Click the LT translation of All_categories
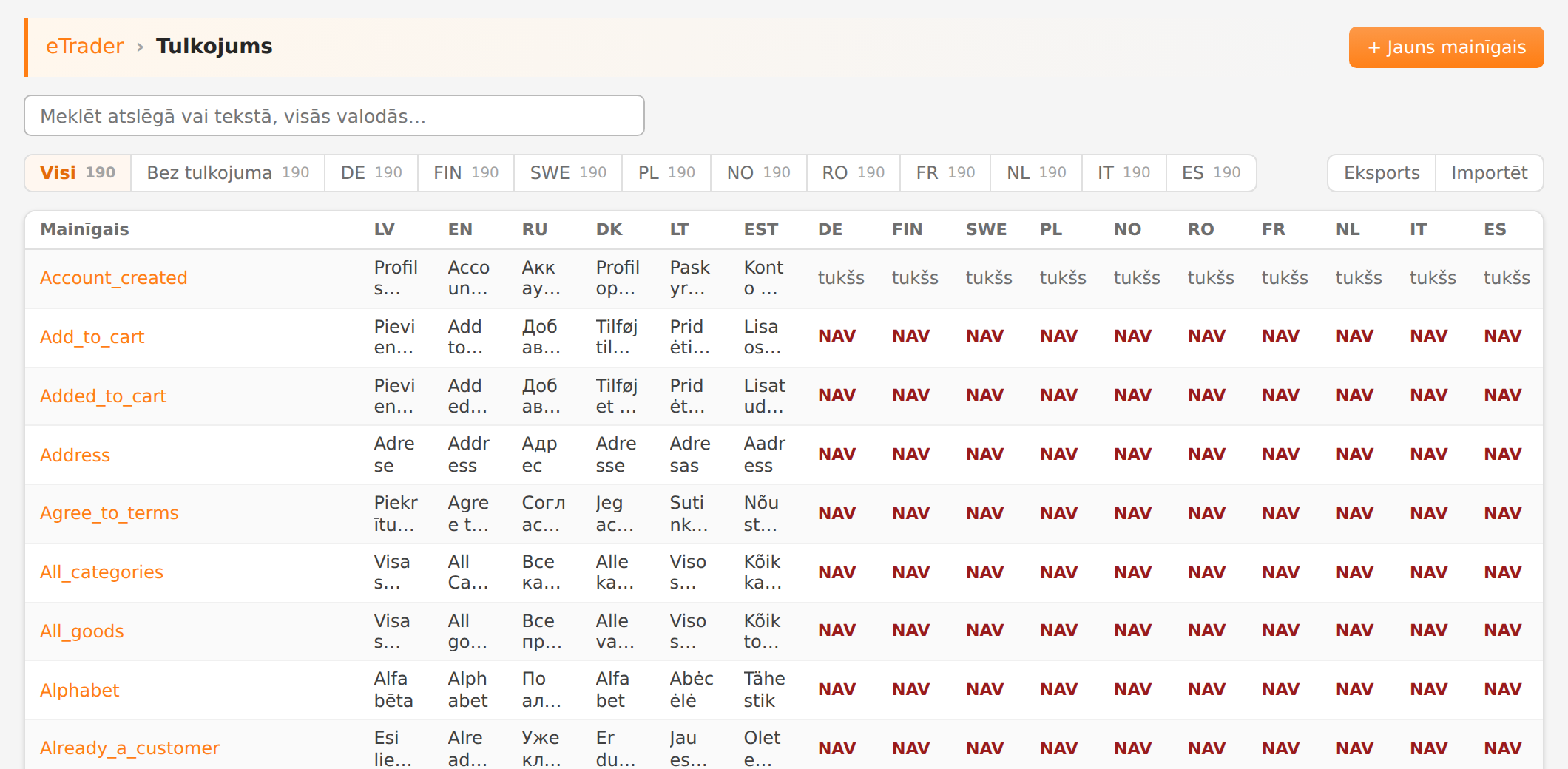This screenshot has height=769, width=1568. pyautogui.click(x=688, y=572)
